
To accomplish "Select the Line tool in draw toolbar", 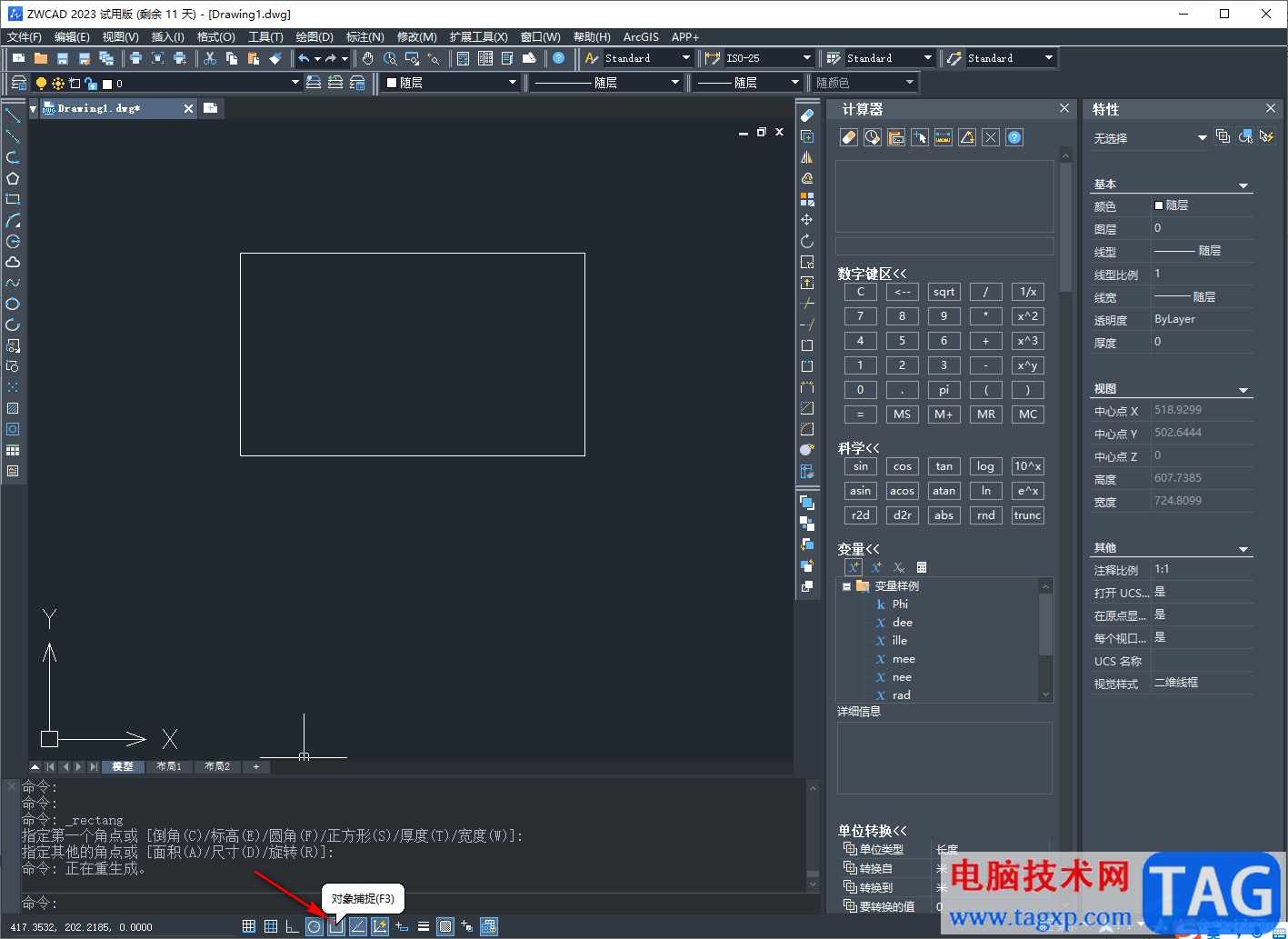I will [x=13, y=115].
